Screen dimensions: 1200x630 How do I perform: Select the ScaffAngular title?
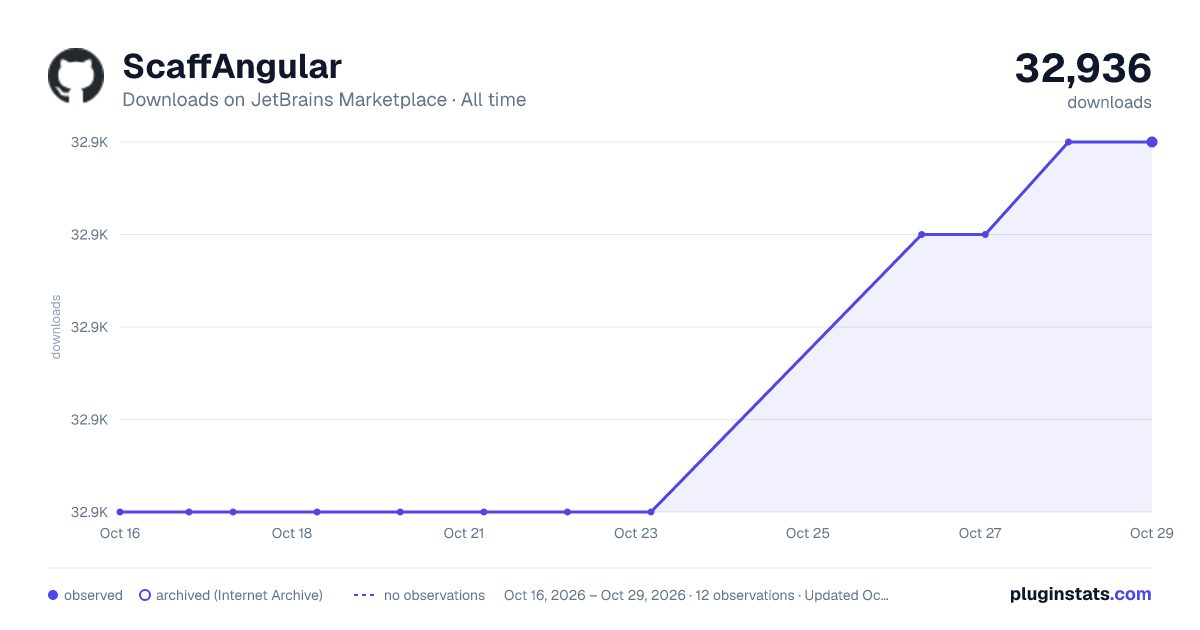click(232, 66)
